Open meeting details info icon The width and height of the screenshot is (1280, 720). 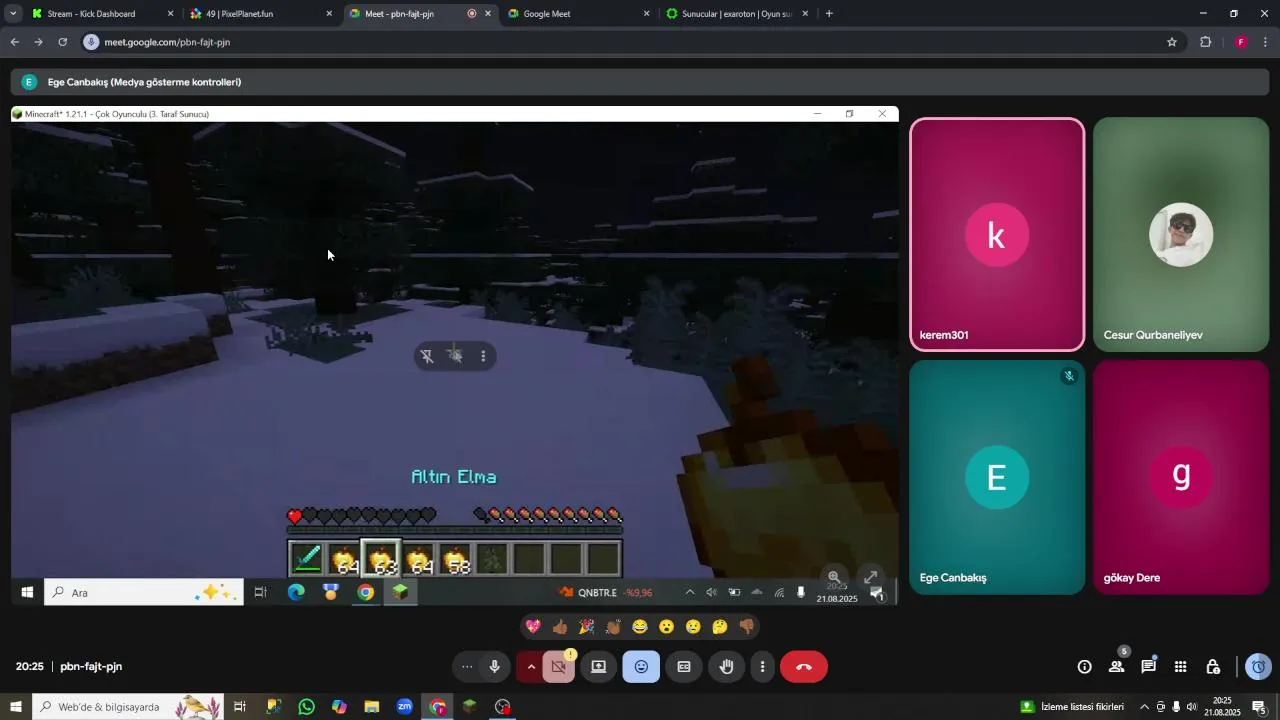1084,667
